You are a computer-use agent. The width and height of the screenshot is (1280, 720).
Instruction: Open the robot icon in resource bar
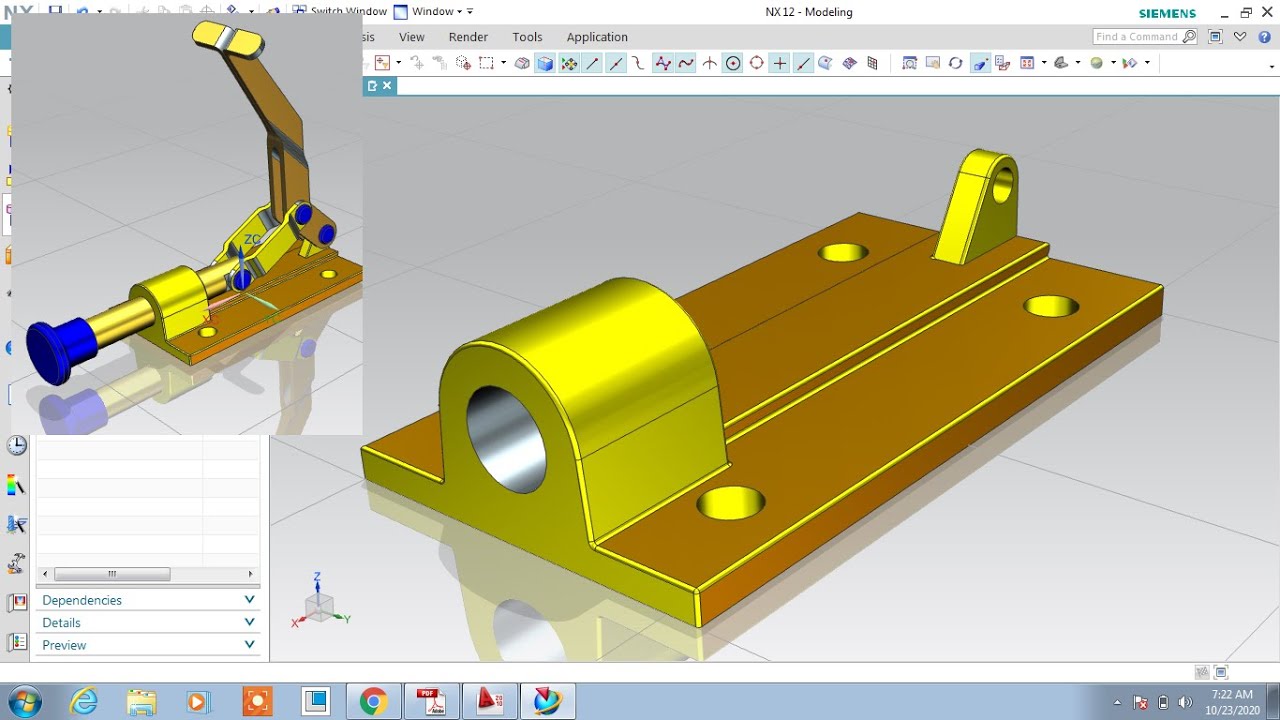click(x=17, y=564)
